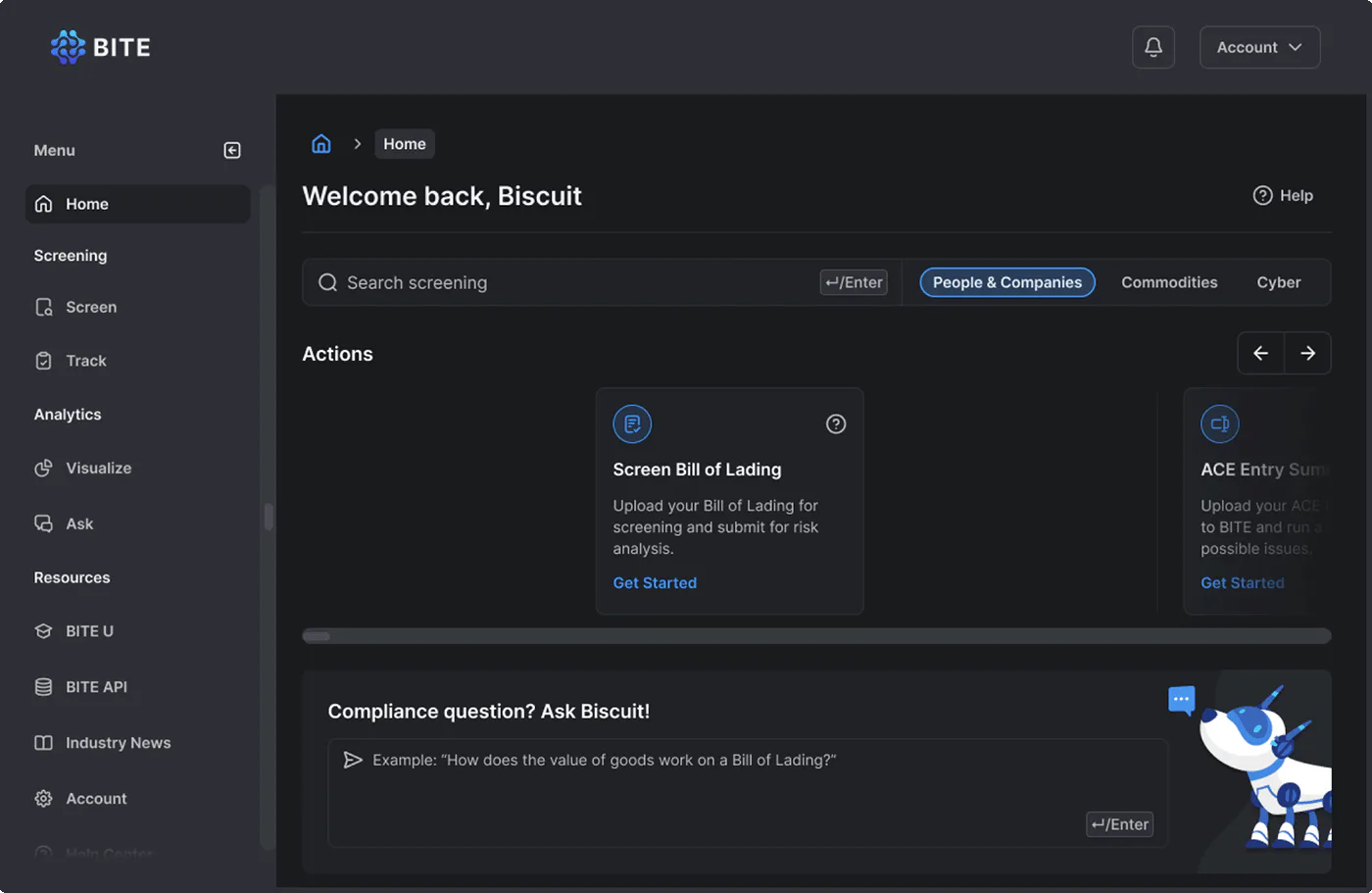
Task: Select the People & Companies filter
Action: (1007, 282)
